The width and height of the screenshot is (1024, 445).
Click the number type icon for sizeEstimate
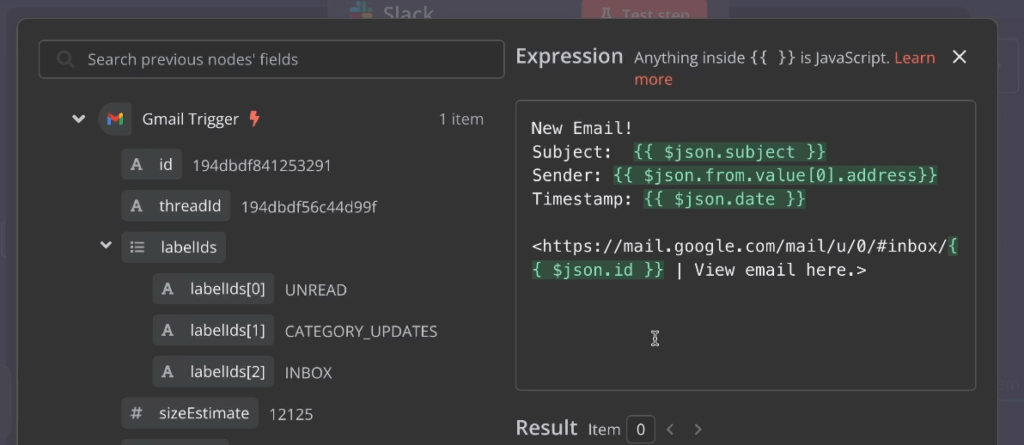[137, 413]
